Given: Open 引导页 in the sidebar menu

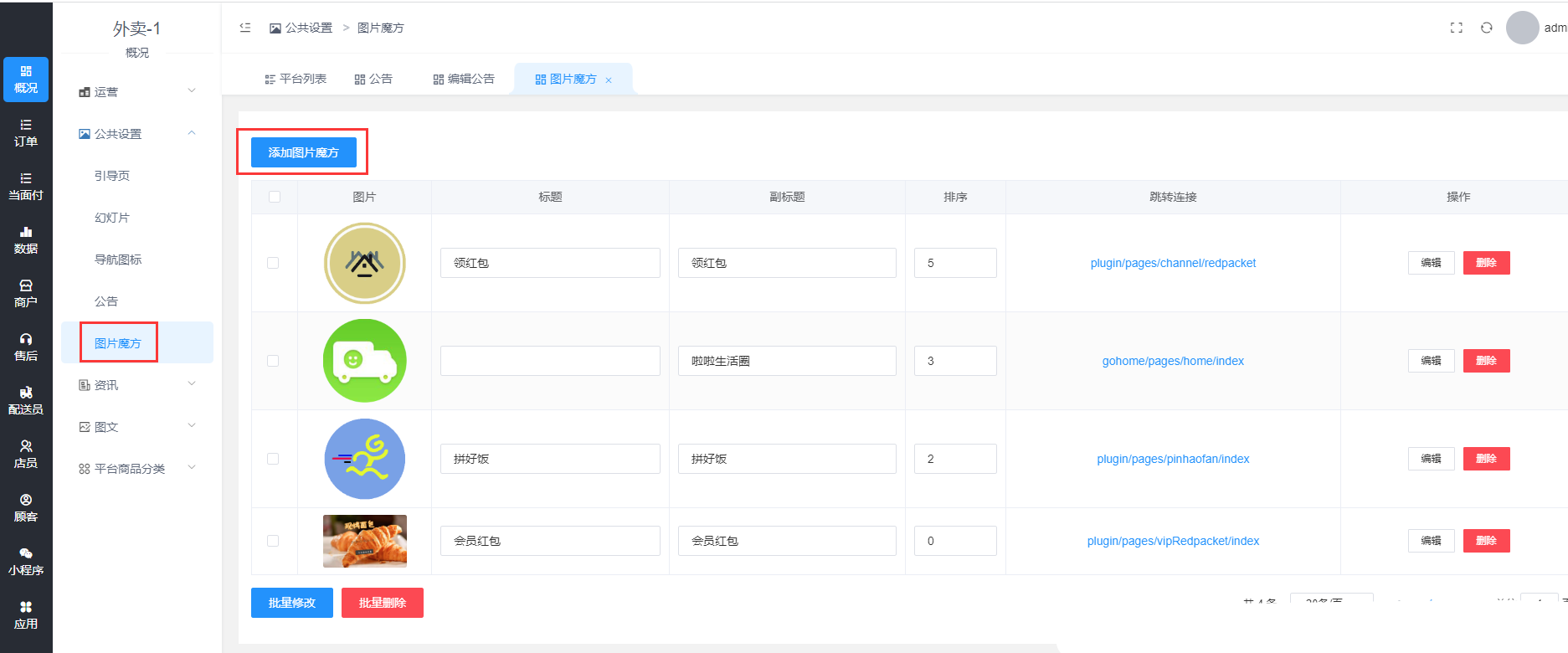Looking at the screenshot, I should pos(112,175).
